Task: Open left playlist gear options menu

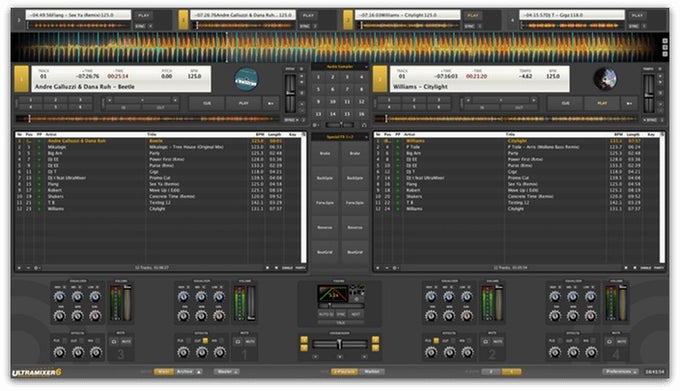Action: tap(37, 268)
